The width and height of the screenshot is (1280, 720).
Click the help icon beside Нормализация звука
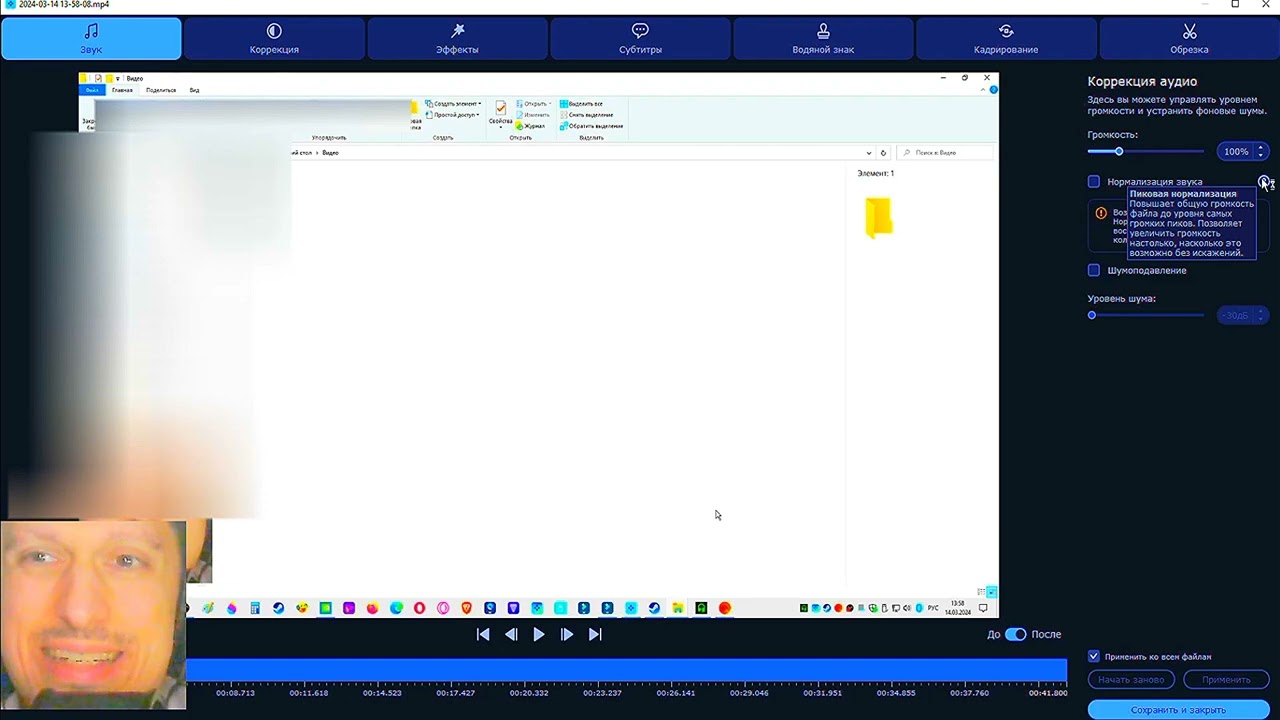tap(1264, 182)
